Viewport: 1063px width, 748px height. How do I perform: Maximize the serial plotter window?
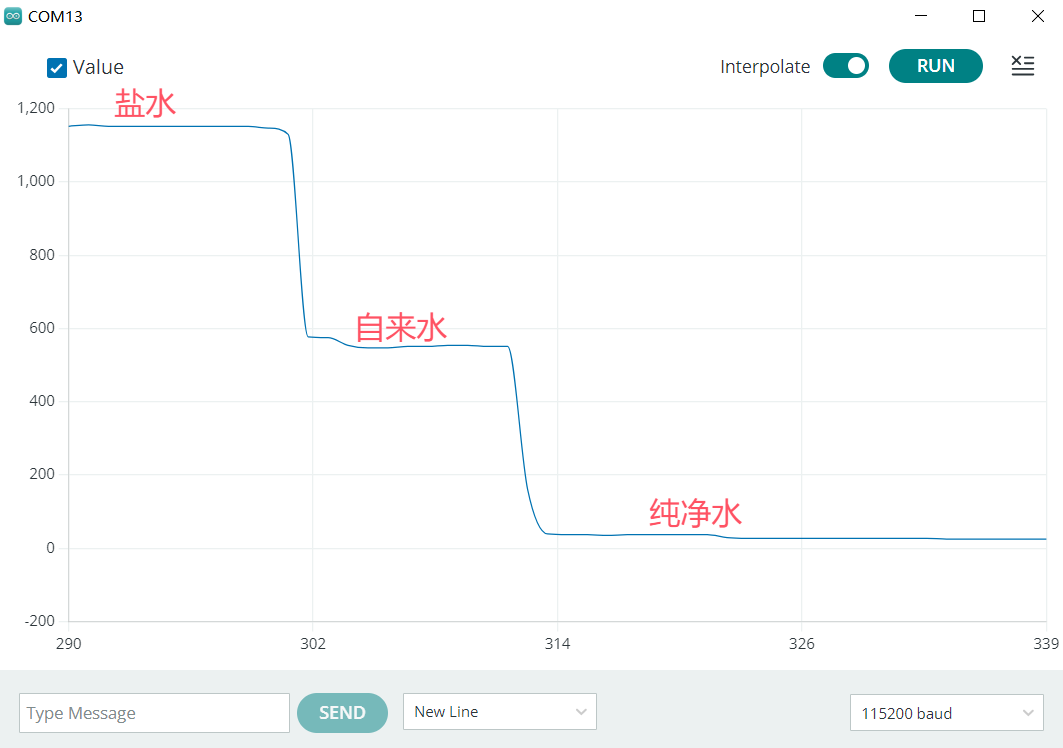coord(979,16)
